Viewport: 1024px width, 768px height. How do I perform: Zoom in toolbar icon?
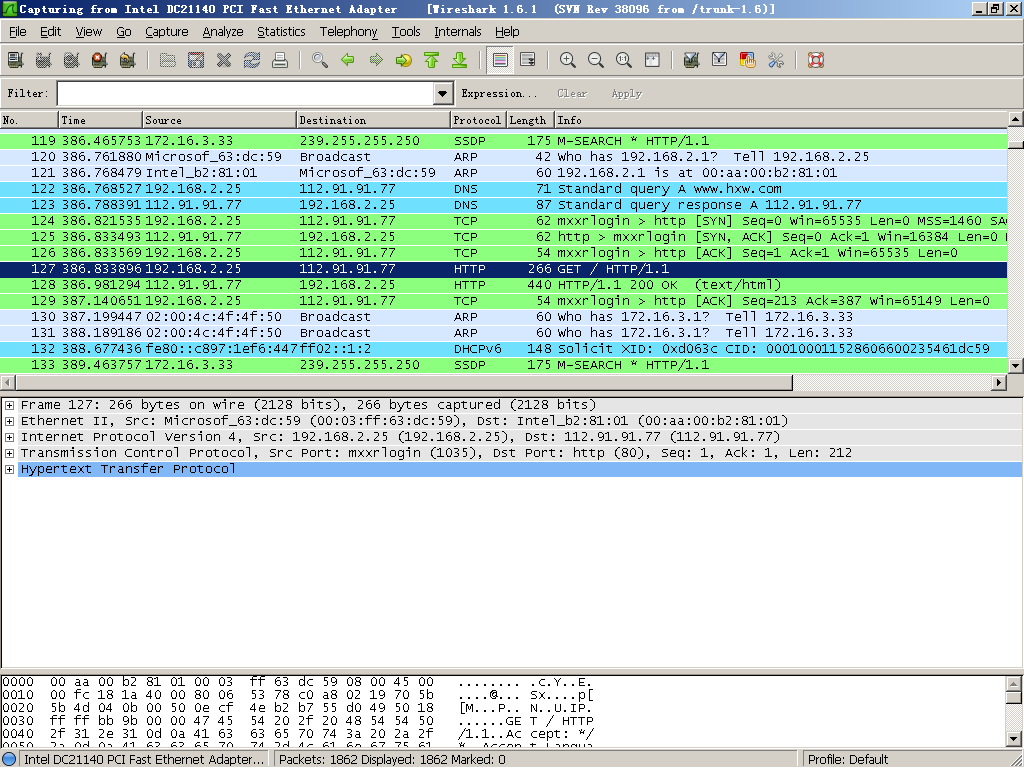(x=568, y=61)
